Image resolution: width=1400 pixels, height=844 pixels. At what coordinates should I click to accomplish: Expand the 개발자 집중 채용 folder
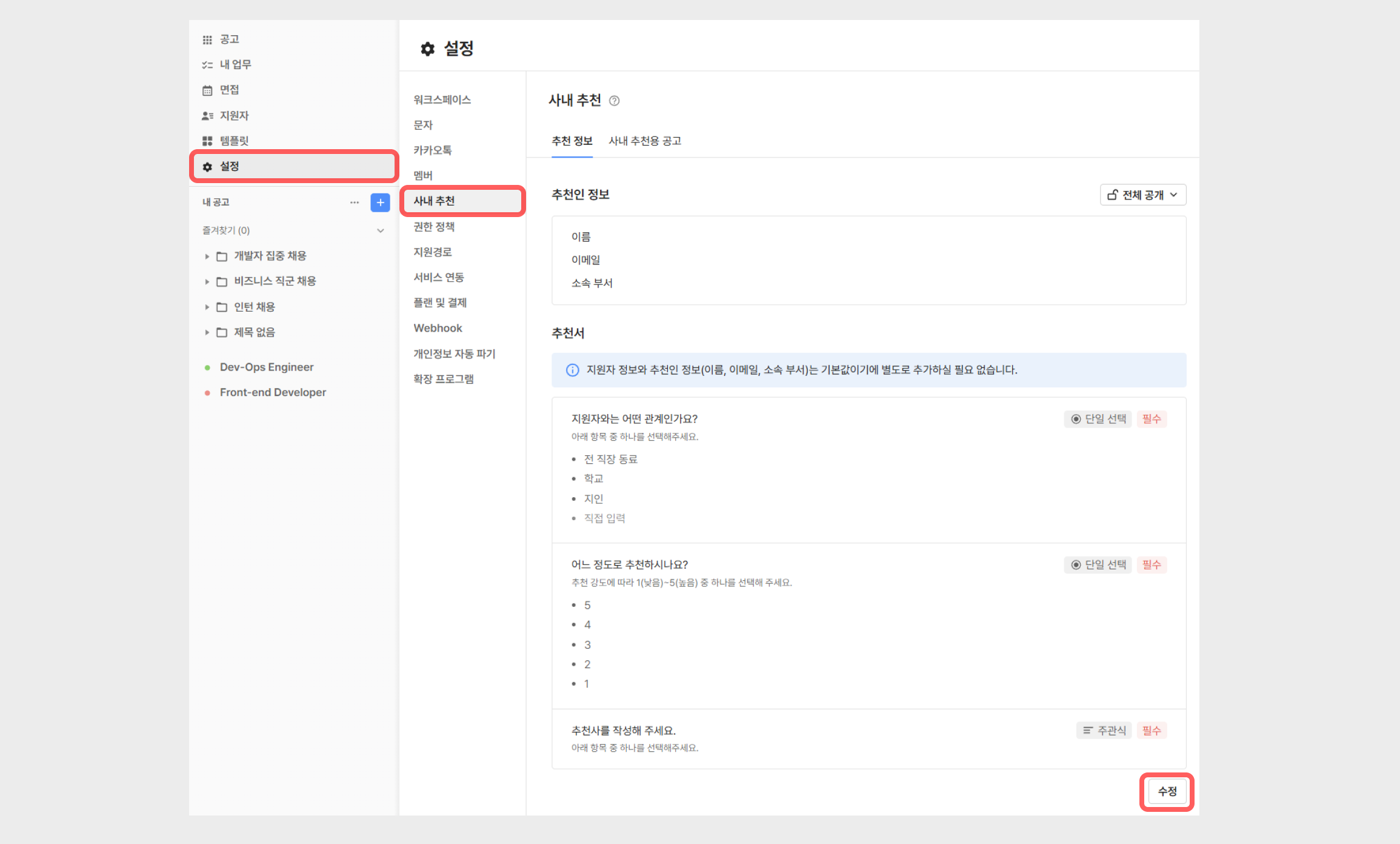[x=207, y=256]
